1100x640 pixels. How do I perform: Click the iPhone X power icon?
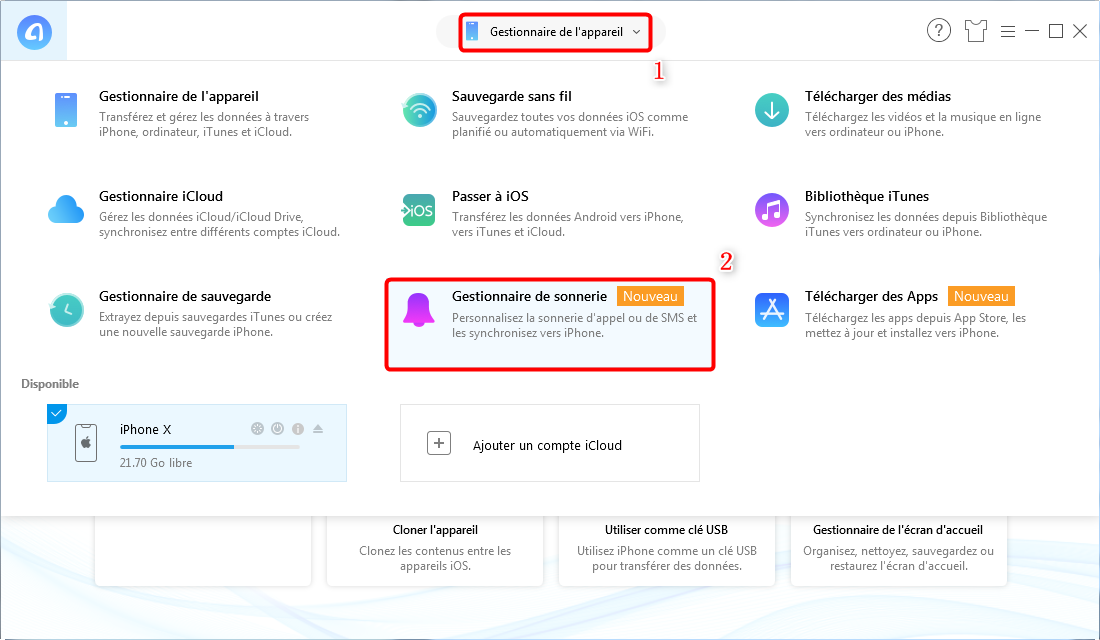(x=278, y=429)
